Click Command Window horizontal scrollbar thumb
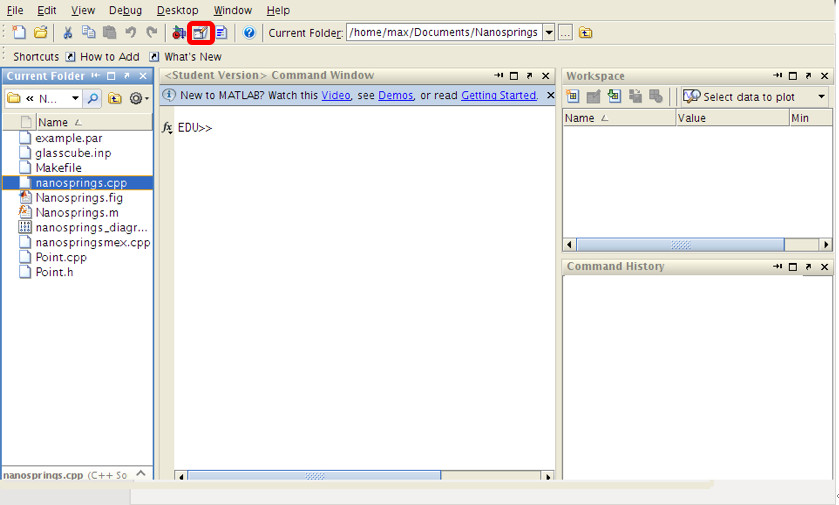 315,476
